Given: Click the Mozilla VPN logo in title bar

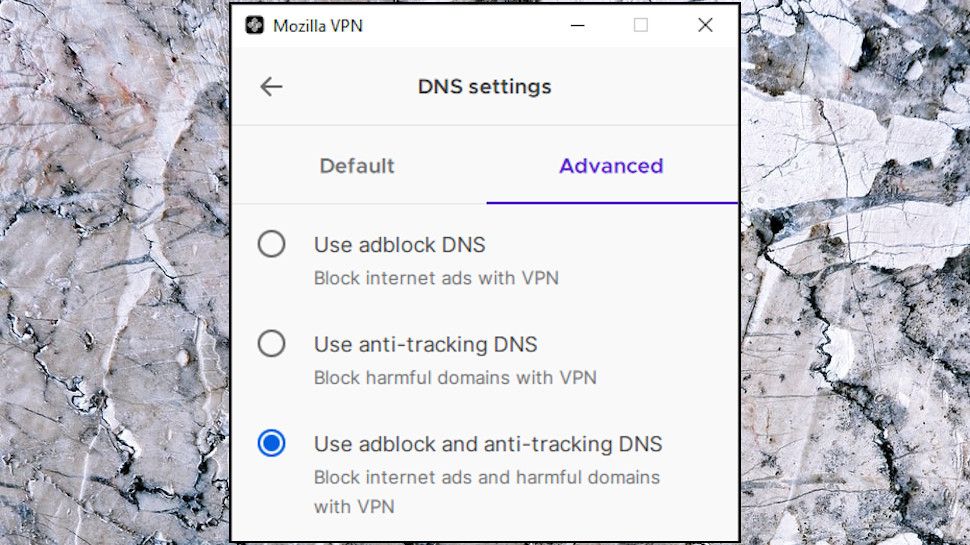Looking at the screenshot, I should point(255,26).
